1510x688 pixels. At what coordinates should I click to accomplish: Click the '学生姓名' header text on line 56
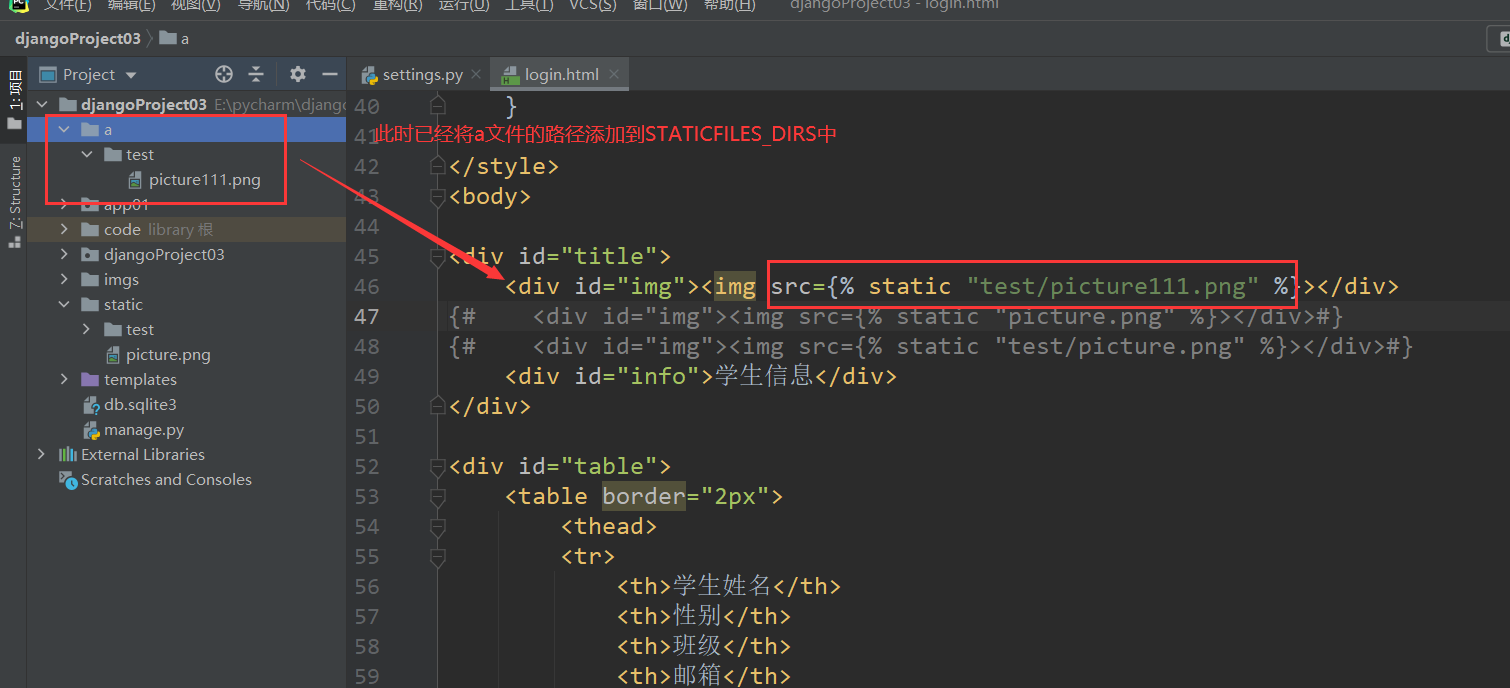[722, 586]
